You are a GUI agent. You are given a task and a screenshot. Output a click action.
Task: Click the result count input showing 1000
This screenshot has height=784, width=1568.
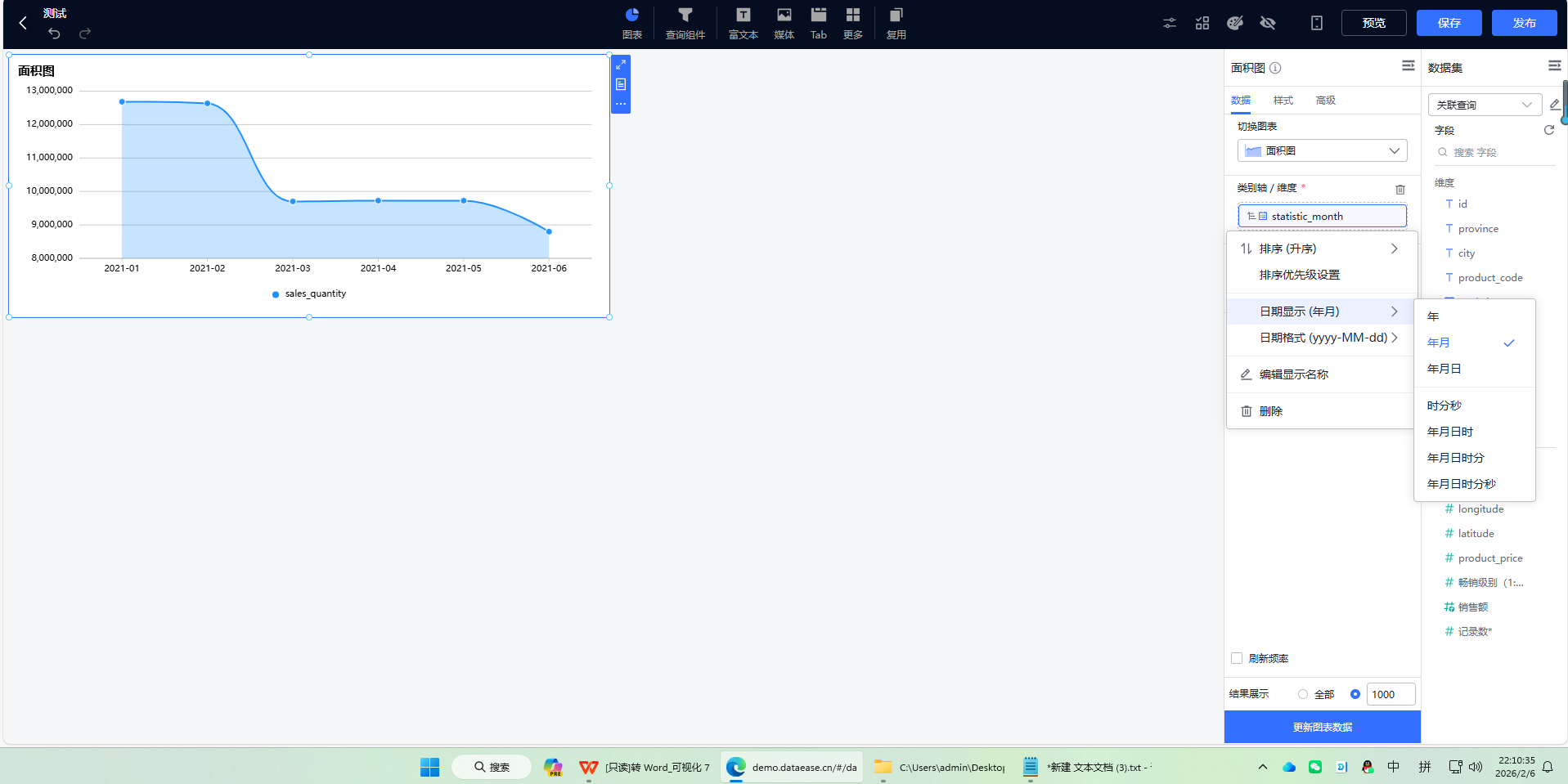(1391, 694)
